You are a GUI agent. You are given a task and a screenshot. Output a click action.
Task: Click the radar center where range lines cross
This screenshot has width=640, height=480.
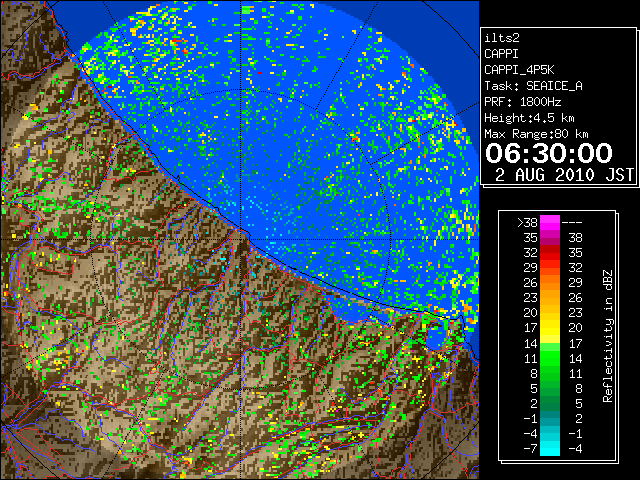(241, 239)
